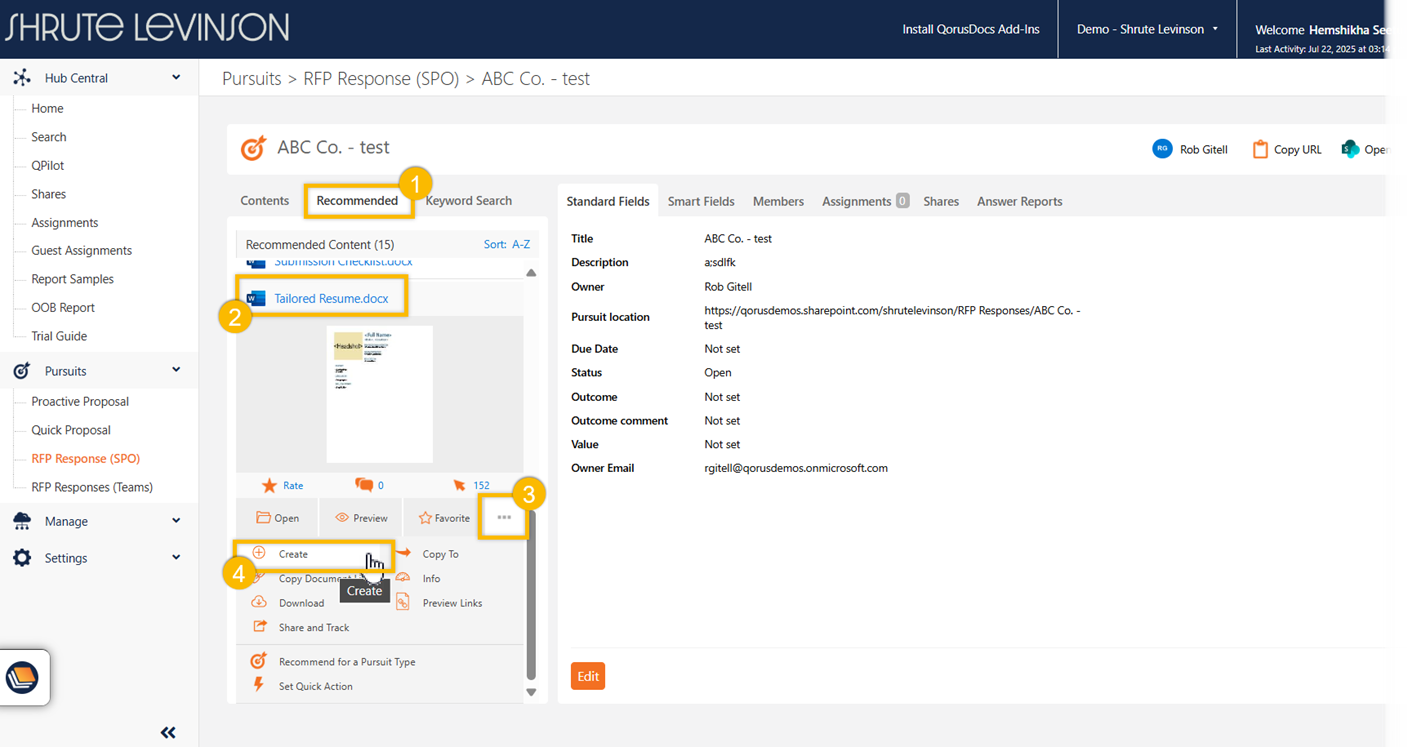Collapse the Hub Central section
1408x747 pixels.
(x=176, y=78)
